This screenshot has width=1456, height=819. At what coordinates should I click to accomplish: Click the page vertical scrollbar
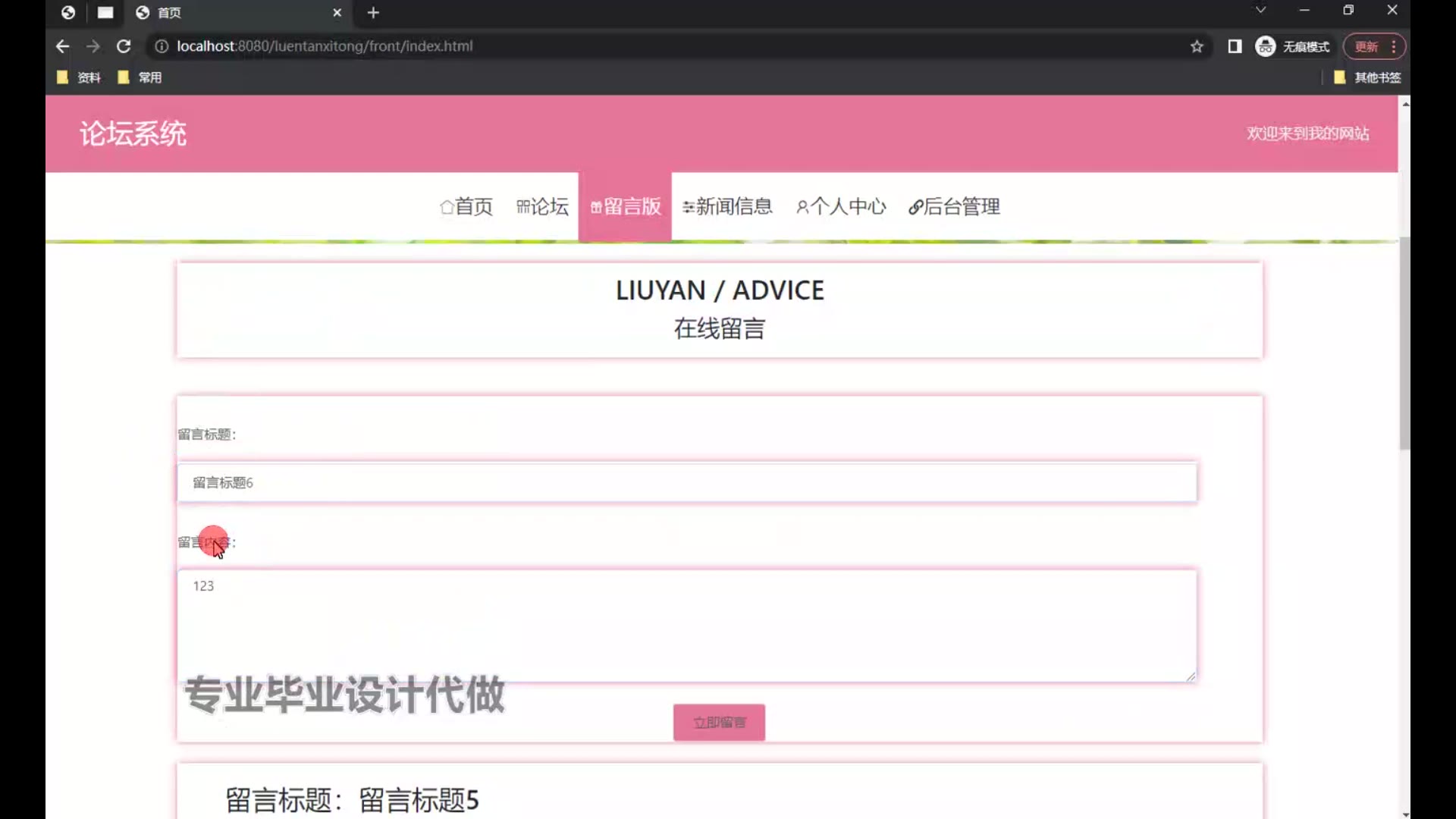(1404, 343)
